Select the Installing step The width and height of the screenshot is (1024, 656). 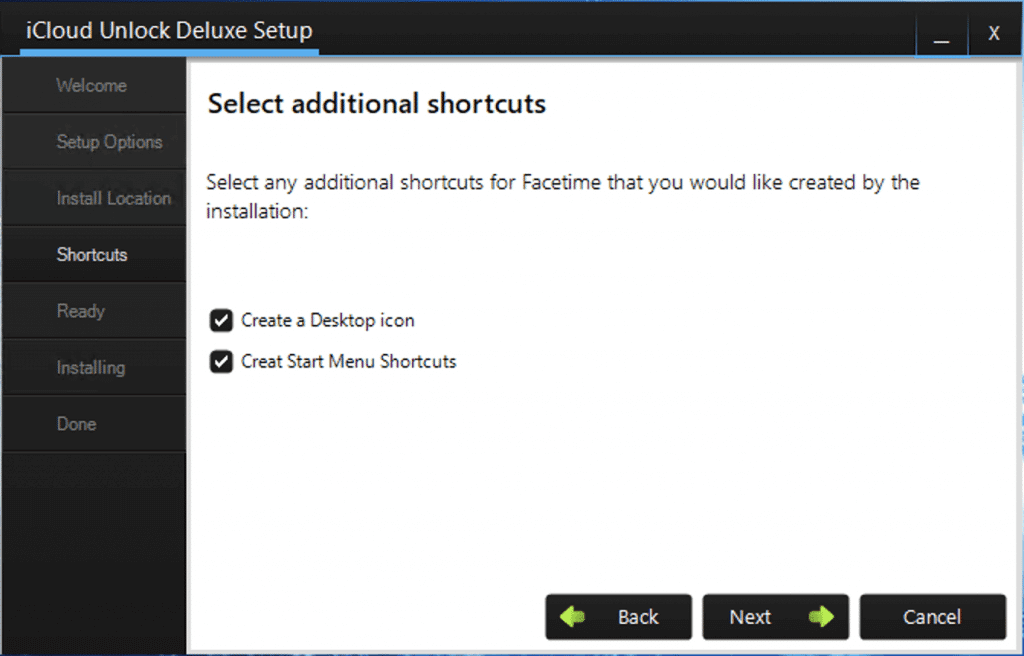tap(94, 367)
